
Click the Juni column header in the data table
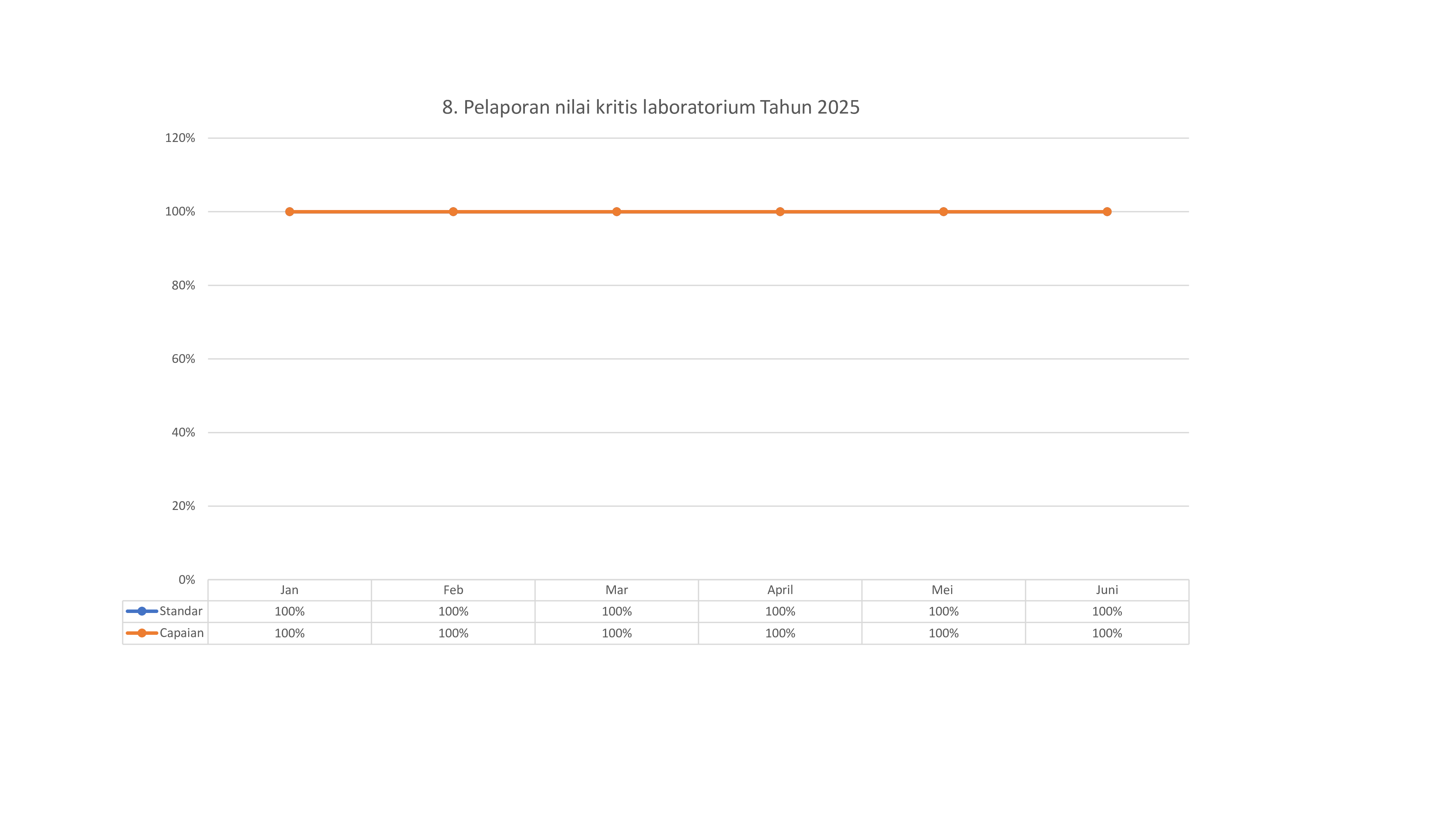[x=1107, y=590]
